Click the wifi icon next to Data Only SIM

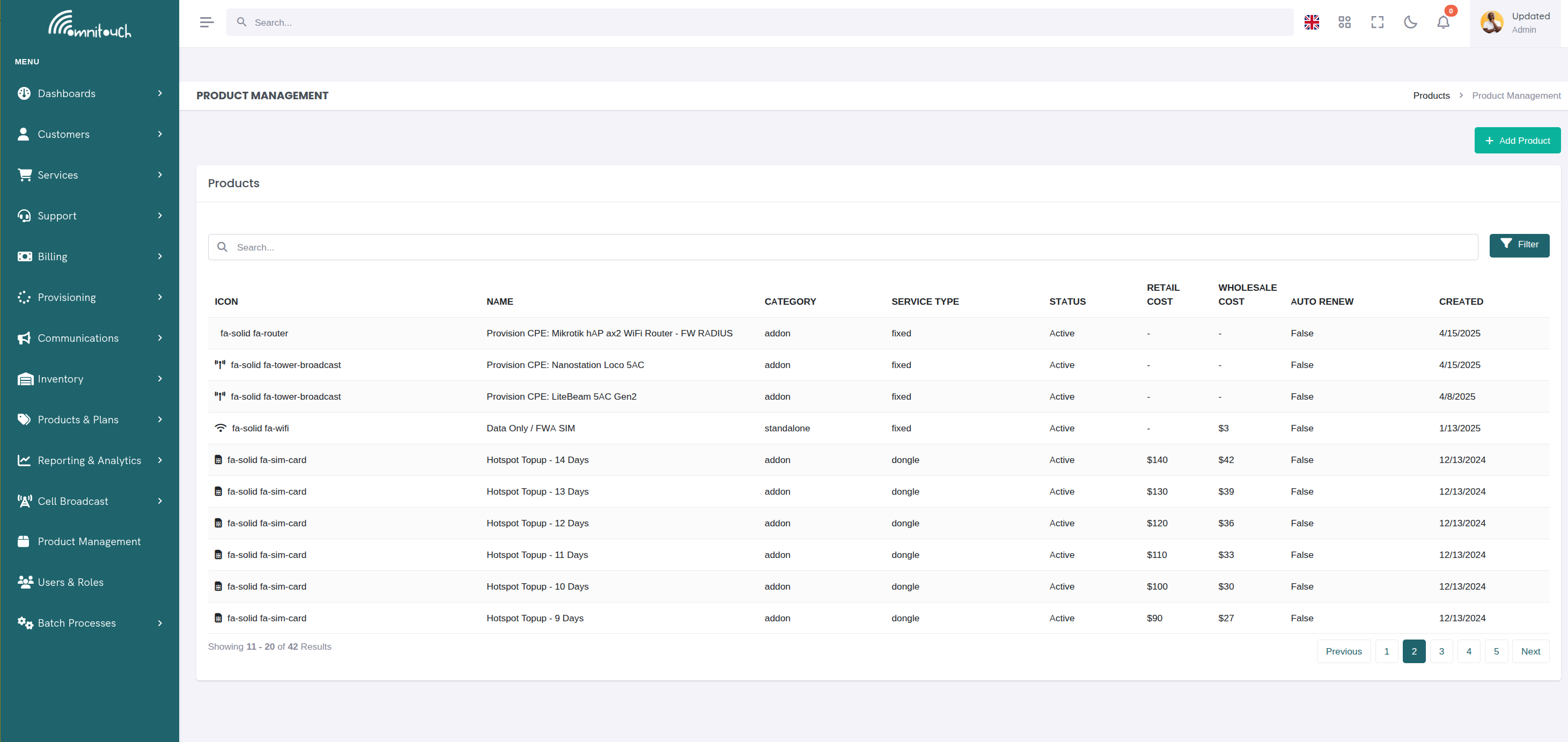pos(220,427)
